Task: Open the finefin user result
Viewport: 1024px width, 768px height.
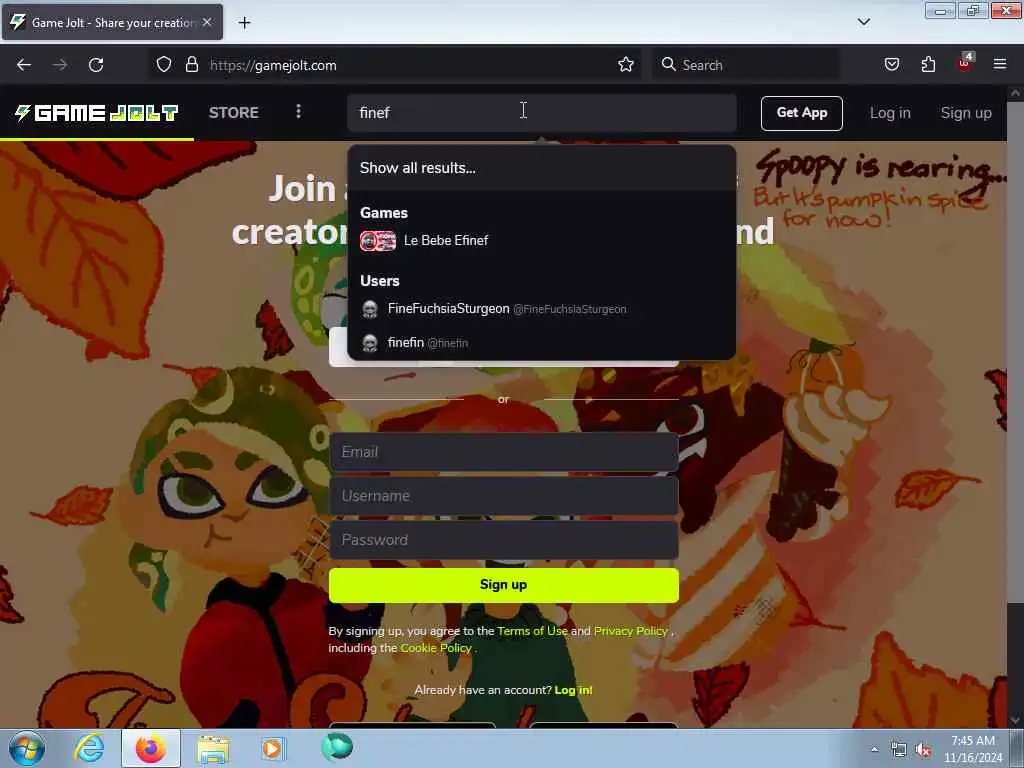Action: [541, 343]
